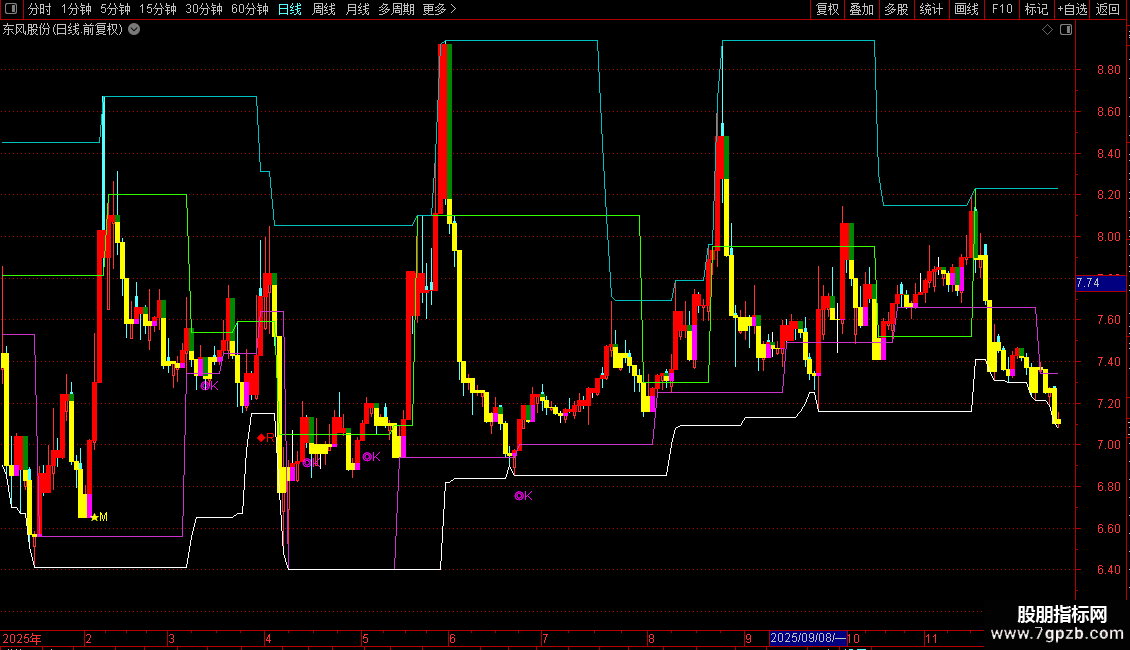
Task: Click the 返回 back button
Action: coord(1108,9)
